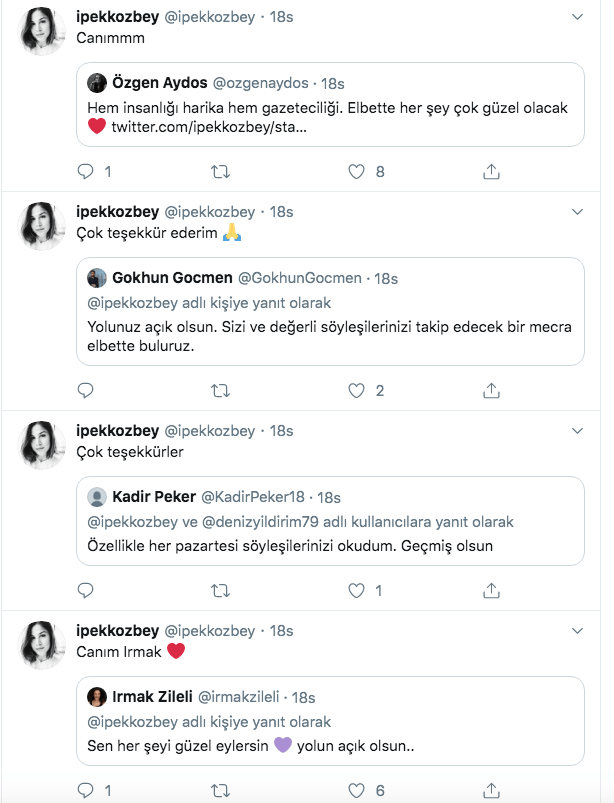Reply to the "Çok teşekkürler" tweet
The image size is (614, 803).
(84, 590)
